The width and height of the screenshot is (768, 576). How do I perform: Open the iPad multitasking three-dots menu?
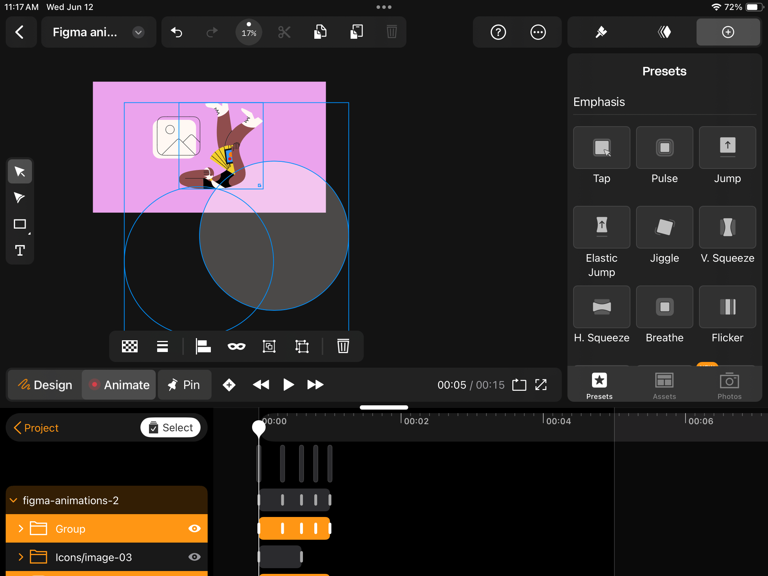[384, 7]
